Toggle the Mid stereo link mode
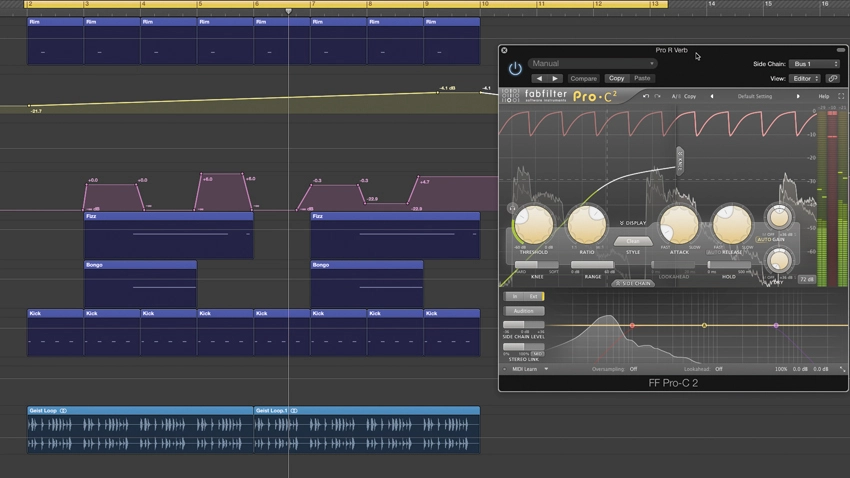 tap(537, 354)
